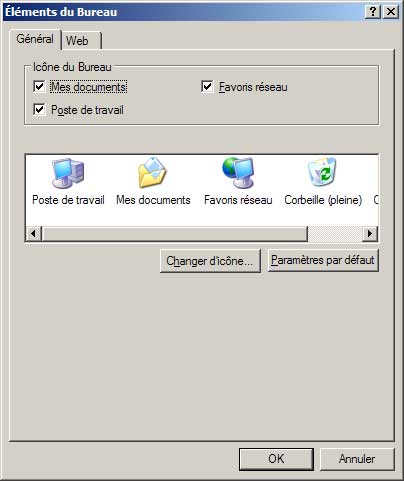The height and width of the screenshot is (481, 404).
Task: Click Annuler to cancel the dialog
Action: pyautogui.click(x=357, y=459)
